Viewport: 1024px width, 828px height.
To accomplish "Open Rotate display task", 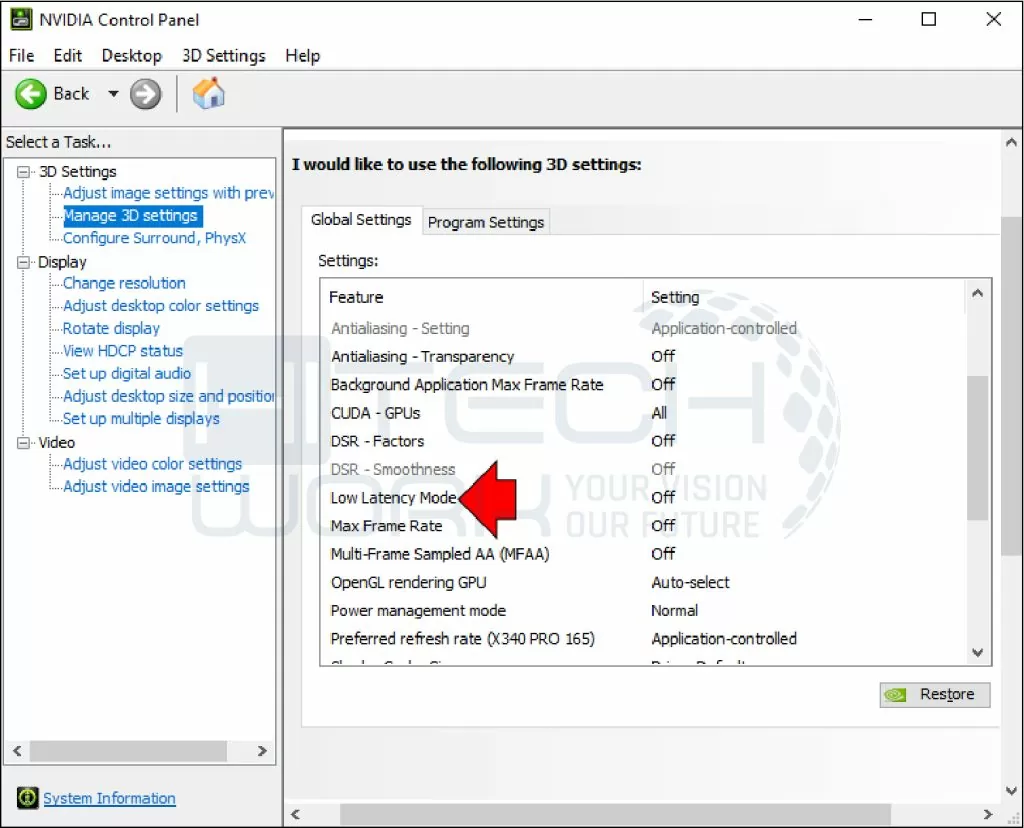I will 111,328.
